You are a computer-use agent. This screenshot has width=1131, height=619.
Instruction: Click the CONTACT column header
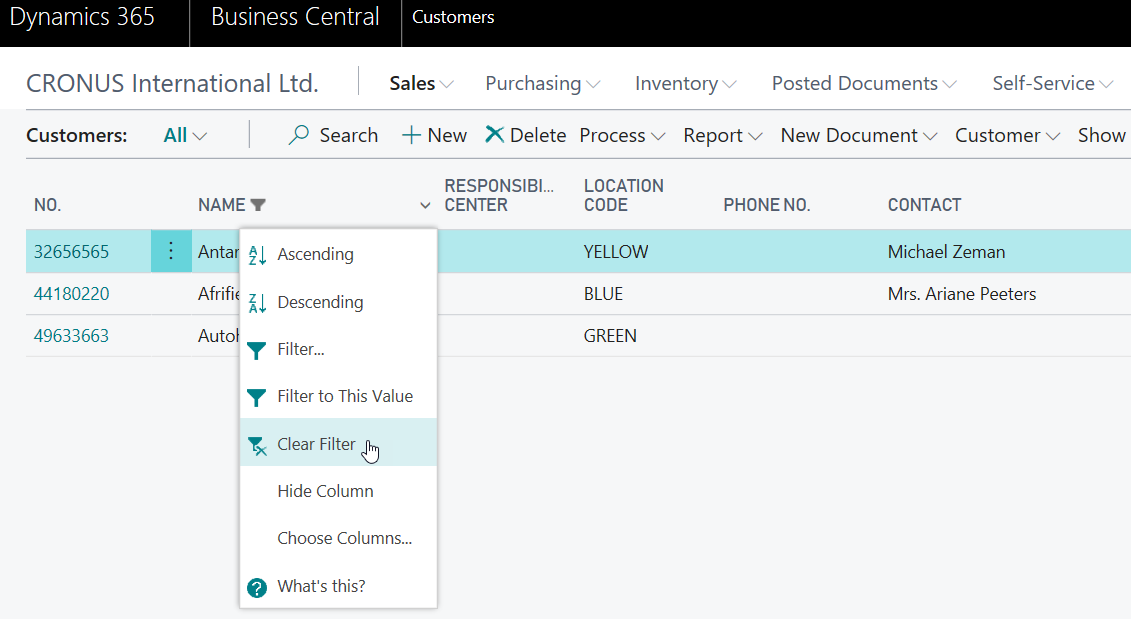click(924, 205)
